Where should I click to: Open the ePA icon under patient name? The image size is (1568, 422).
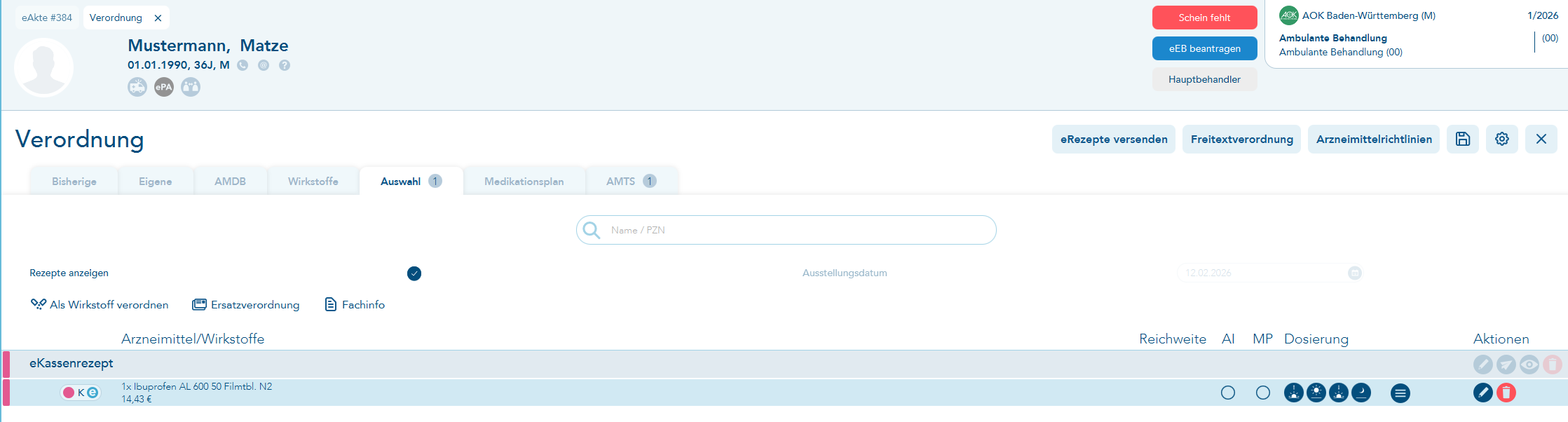click(x=164, y=87)
